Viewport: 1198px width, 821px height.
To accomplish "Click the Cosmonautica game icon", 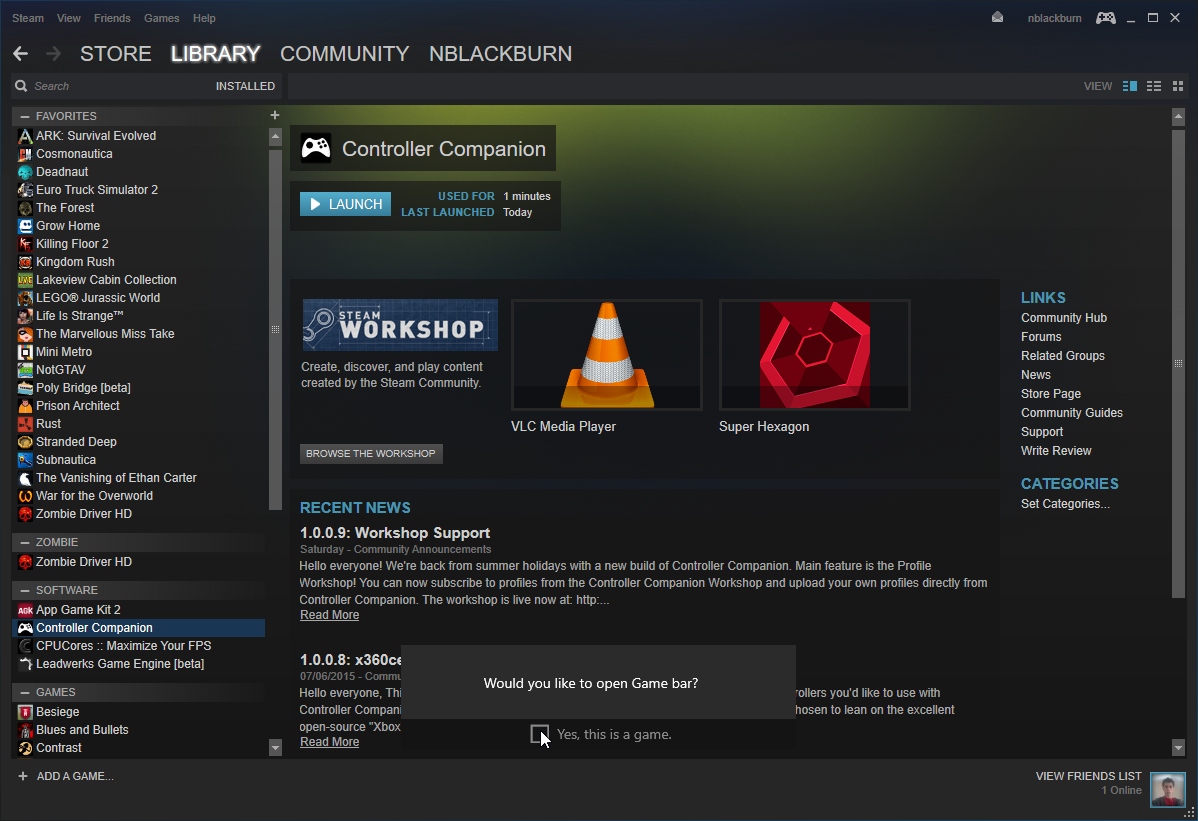I will tap(25, 154).
